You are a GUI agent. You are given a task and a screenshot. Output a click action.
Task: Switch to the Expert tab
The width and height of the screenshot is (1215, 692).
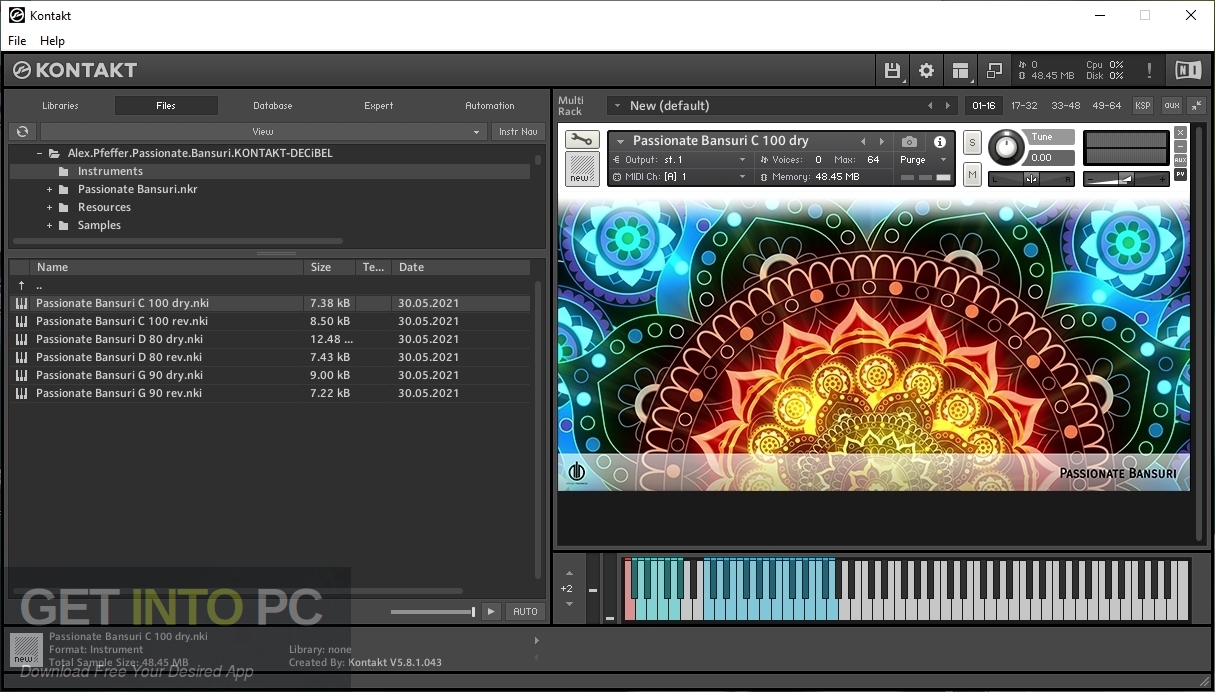tap(378, 105)
